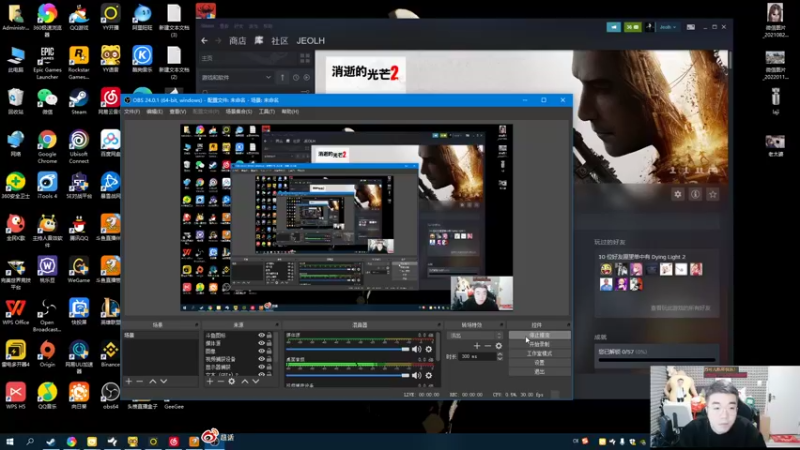
Task: Set first mixer channel volume slider
Action: pyautogui.click(x=348, y=349)
